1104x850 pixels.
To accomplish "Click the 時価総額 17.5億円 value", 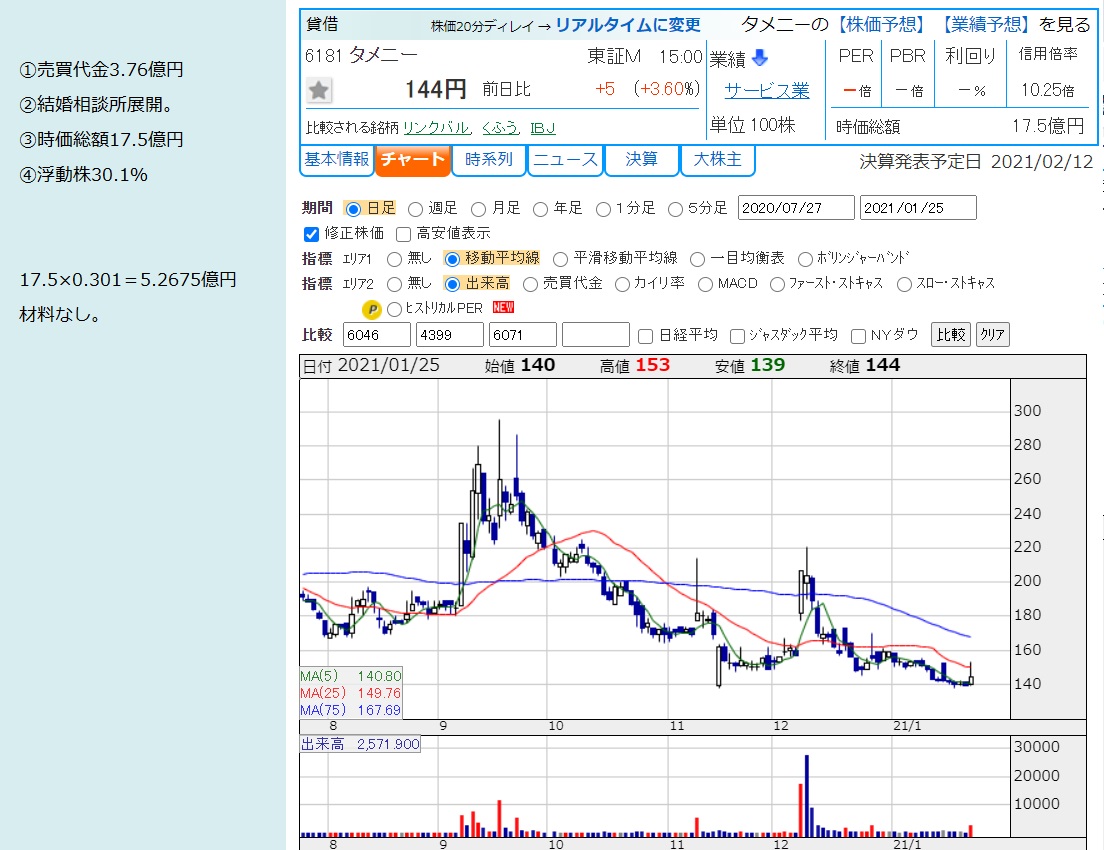I will [1048, 126].
